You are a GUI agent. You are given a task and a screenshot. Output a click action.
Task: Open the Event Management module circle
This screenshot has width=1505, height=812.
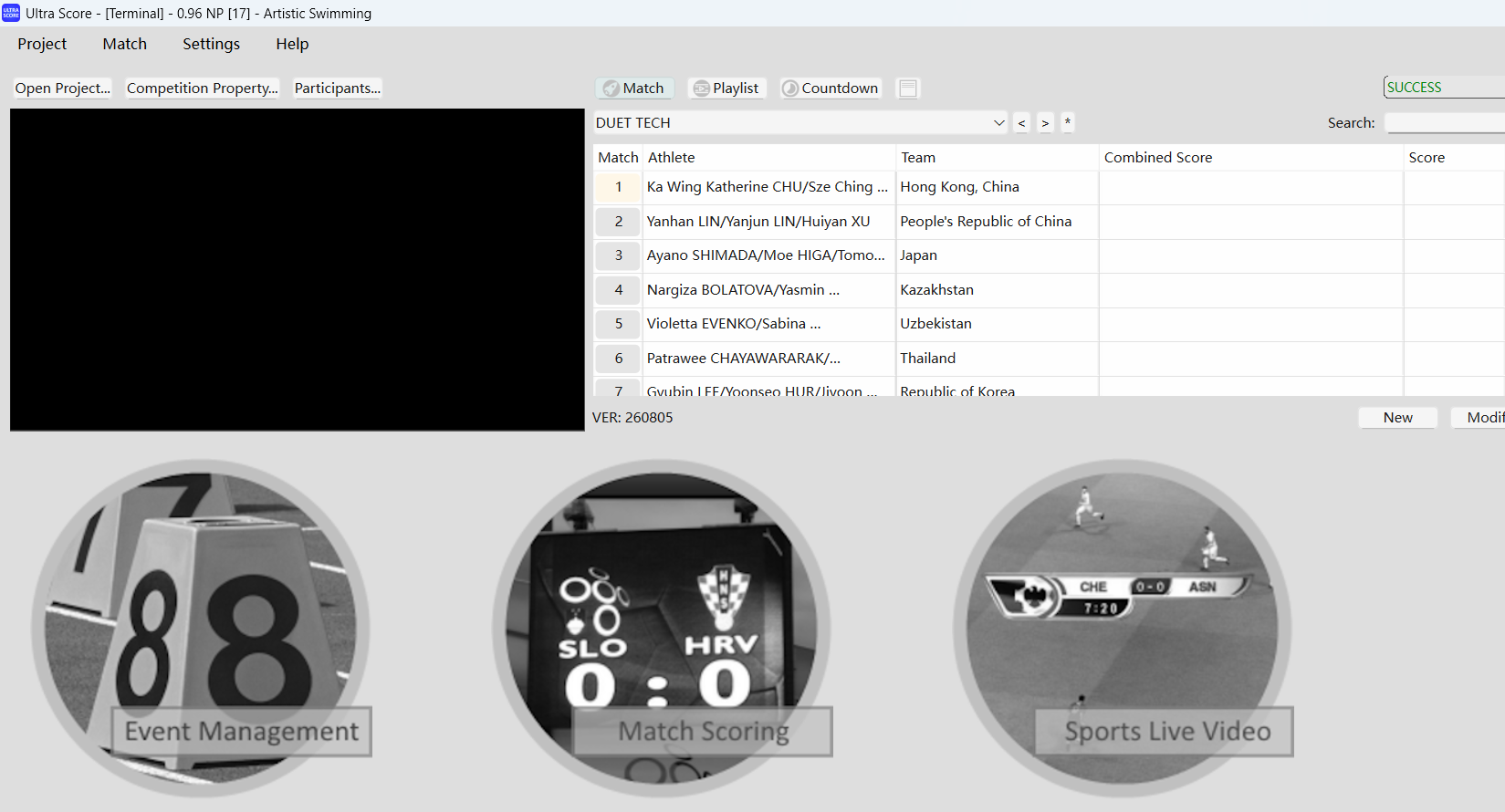(x=201, y=629)
